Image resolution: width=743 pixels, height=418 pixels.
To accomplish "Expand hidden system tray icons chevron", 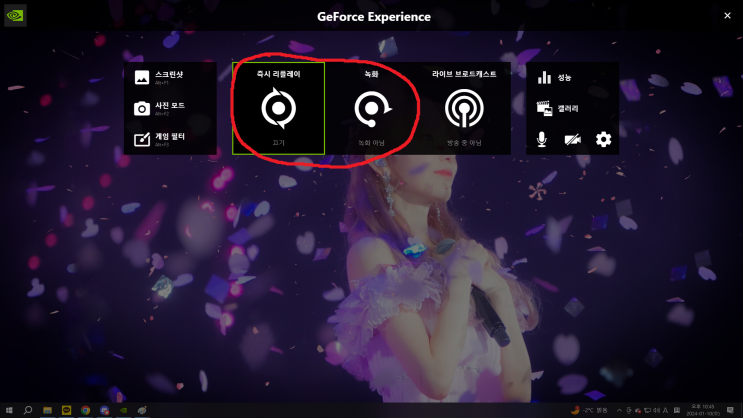I will pyautogui.click(x=619, y=410).
